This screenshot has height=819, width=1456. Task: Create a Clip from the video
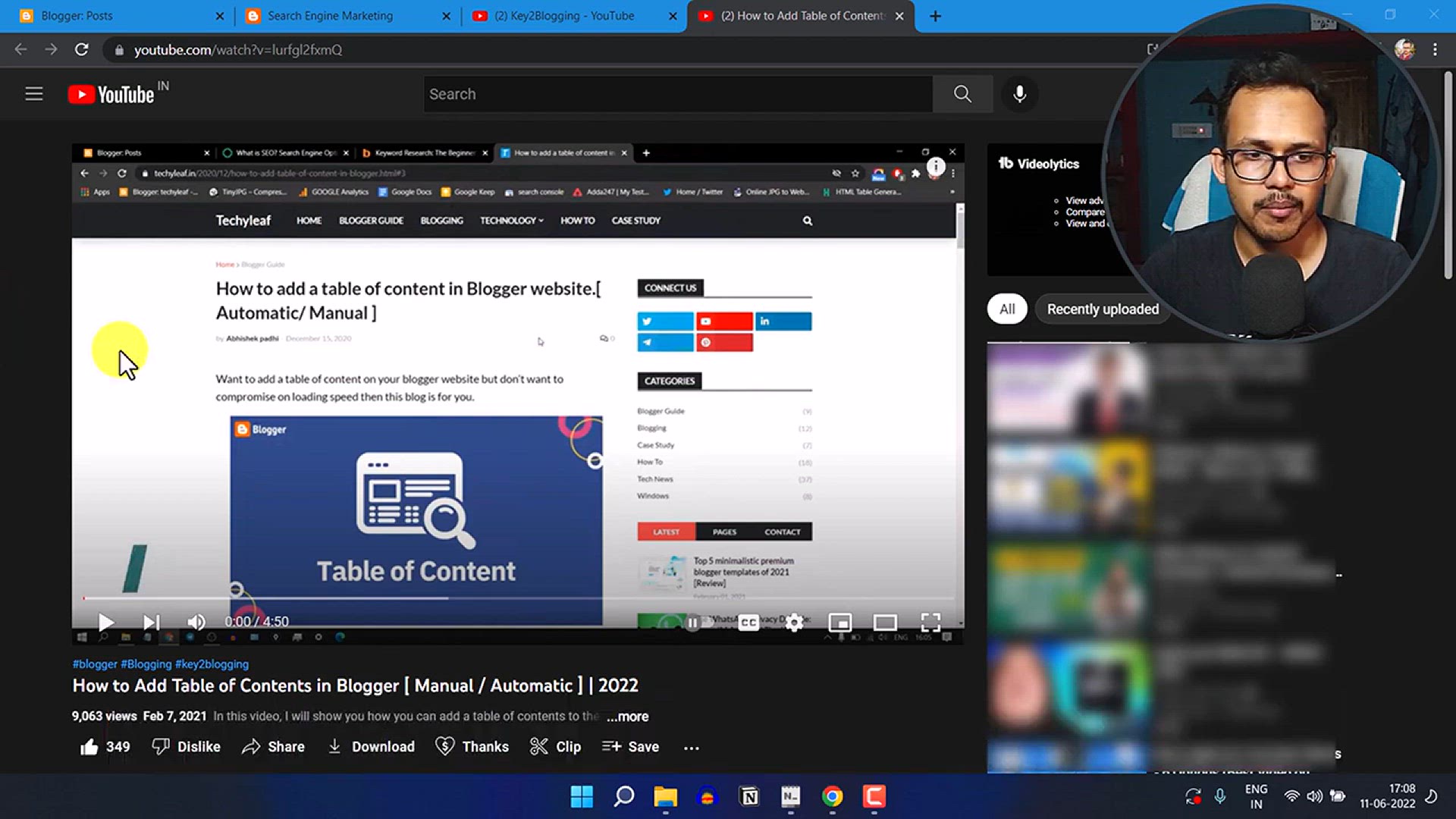pos(555,747)
